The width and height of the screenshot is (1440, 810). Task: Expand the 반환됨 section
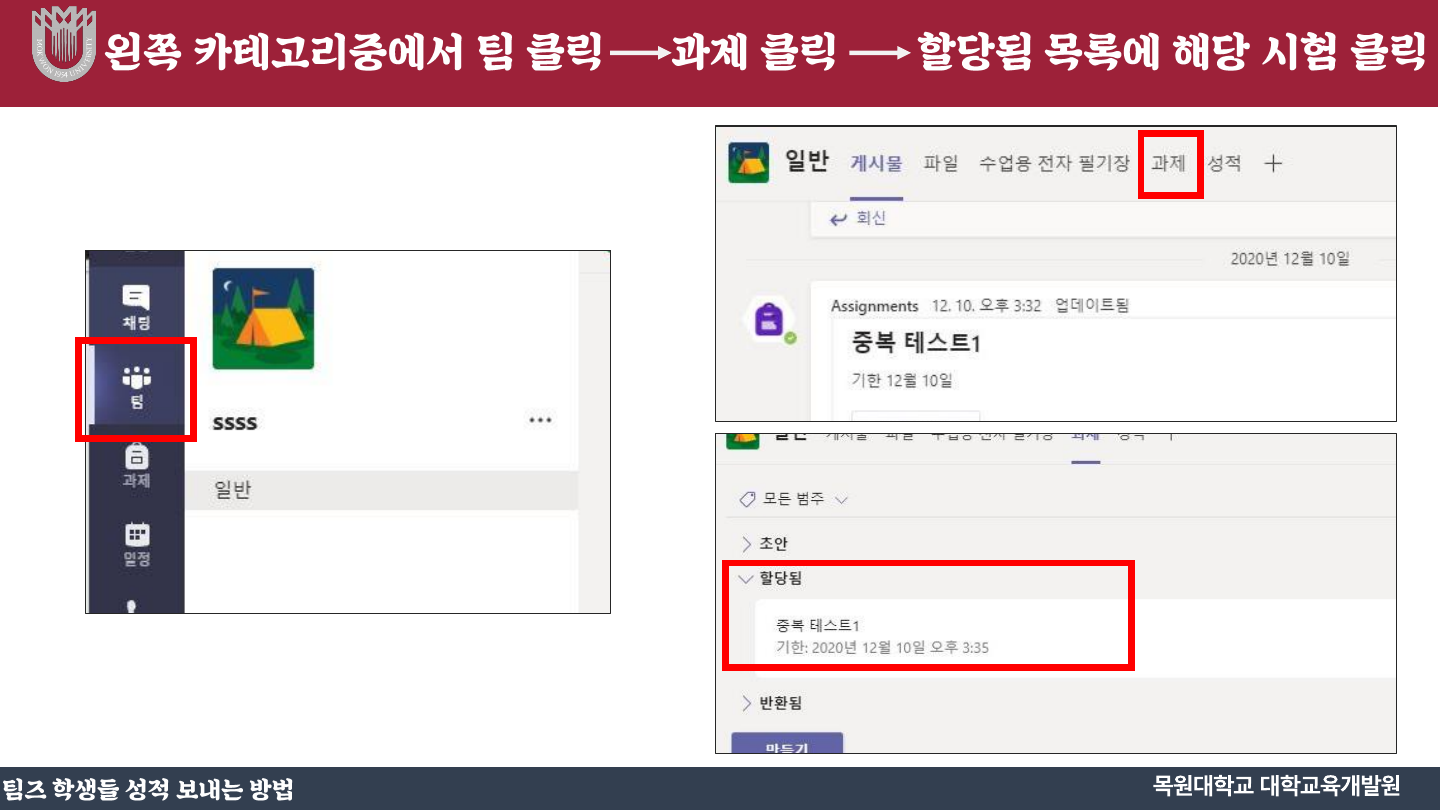771,703
